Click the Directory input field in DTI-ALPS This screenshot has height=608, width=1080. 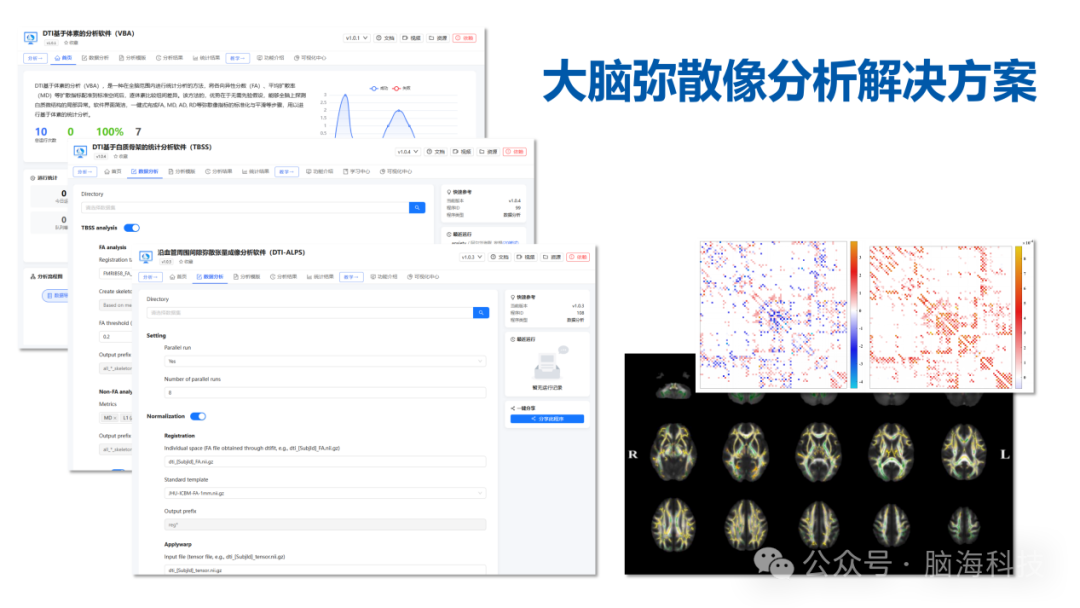[309, 313]
